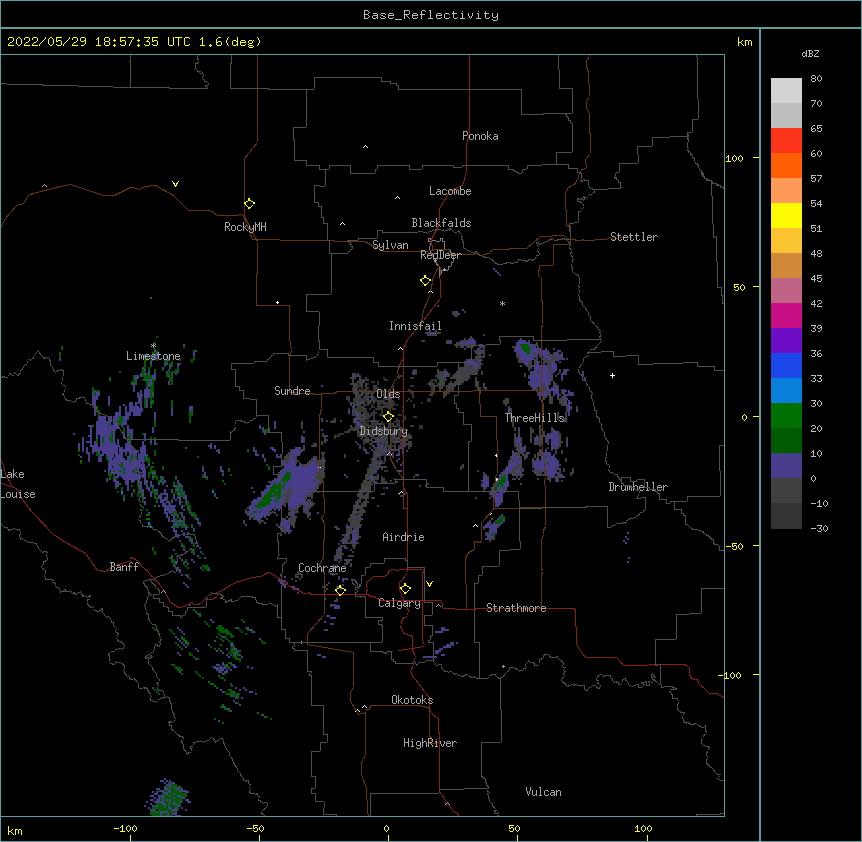Click the Sundre town label
Image resolution: width=862 pixels, height=842 pixels.
click(292, 391)
